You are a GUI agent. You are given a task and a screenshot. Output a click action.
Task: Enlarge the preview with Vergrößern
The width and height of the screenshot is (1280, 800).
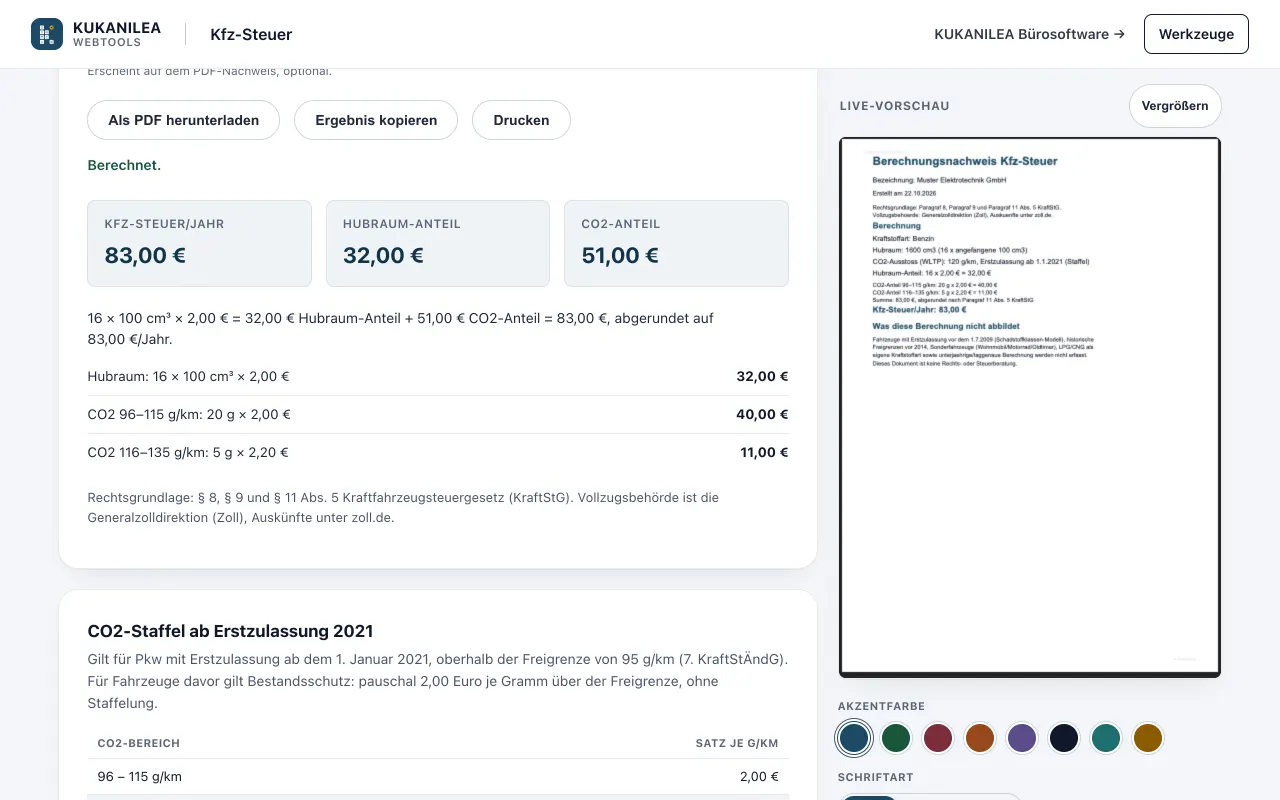tap(1175, 106)
